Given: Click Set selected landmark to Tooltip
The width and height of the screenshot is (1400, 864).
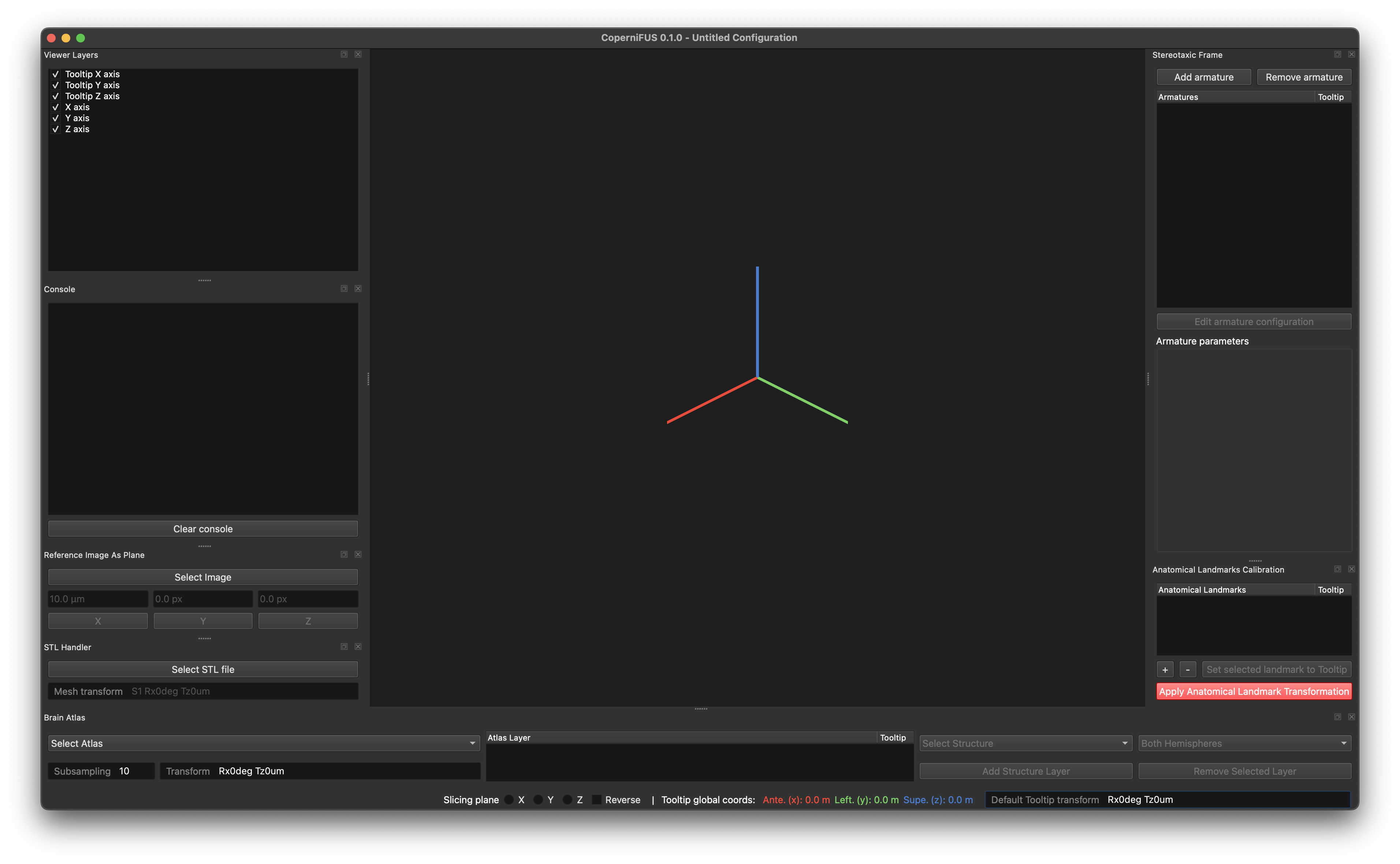Looking at the screenshot, I should click(1277, 670).
